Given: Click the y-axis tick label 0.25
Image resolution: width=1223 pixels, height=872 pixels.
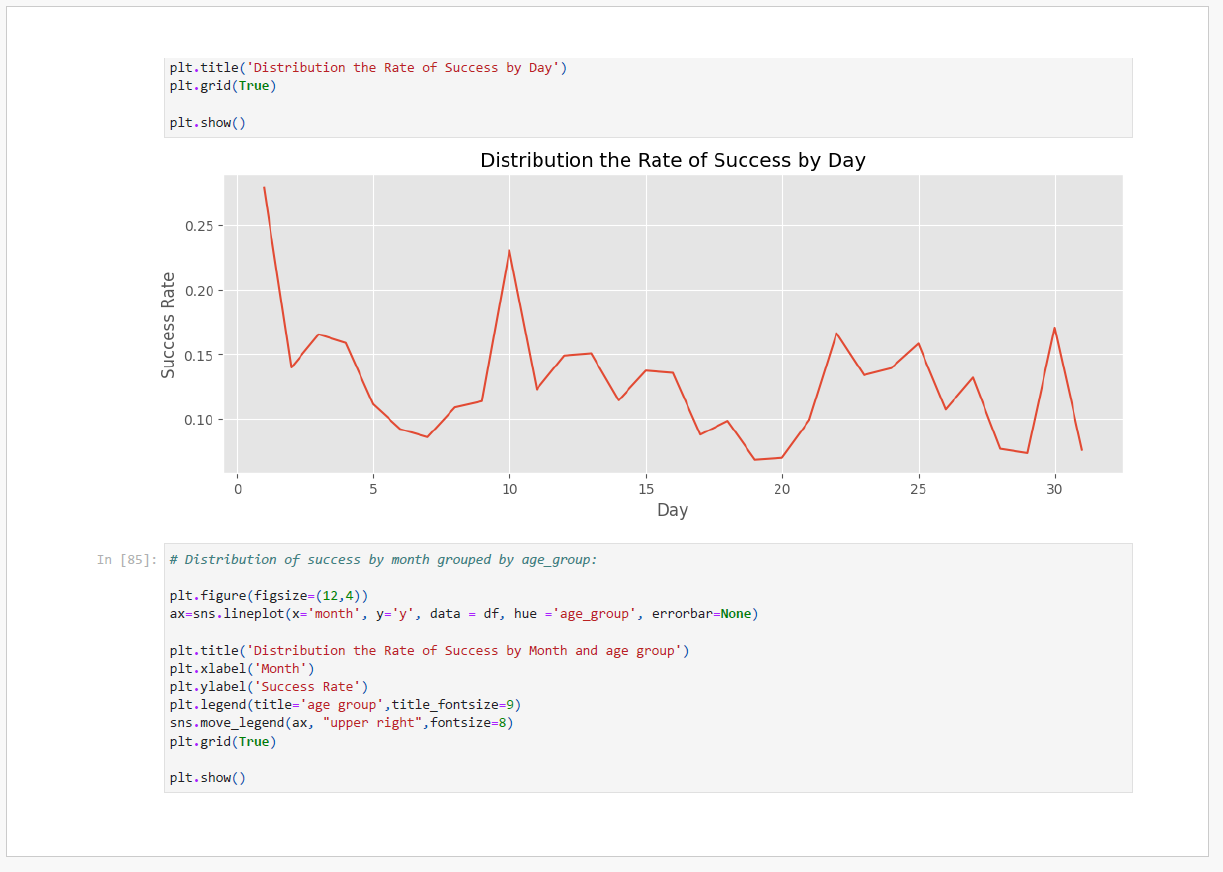Looking at the screenshot, I should click(199, 226).
